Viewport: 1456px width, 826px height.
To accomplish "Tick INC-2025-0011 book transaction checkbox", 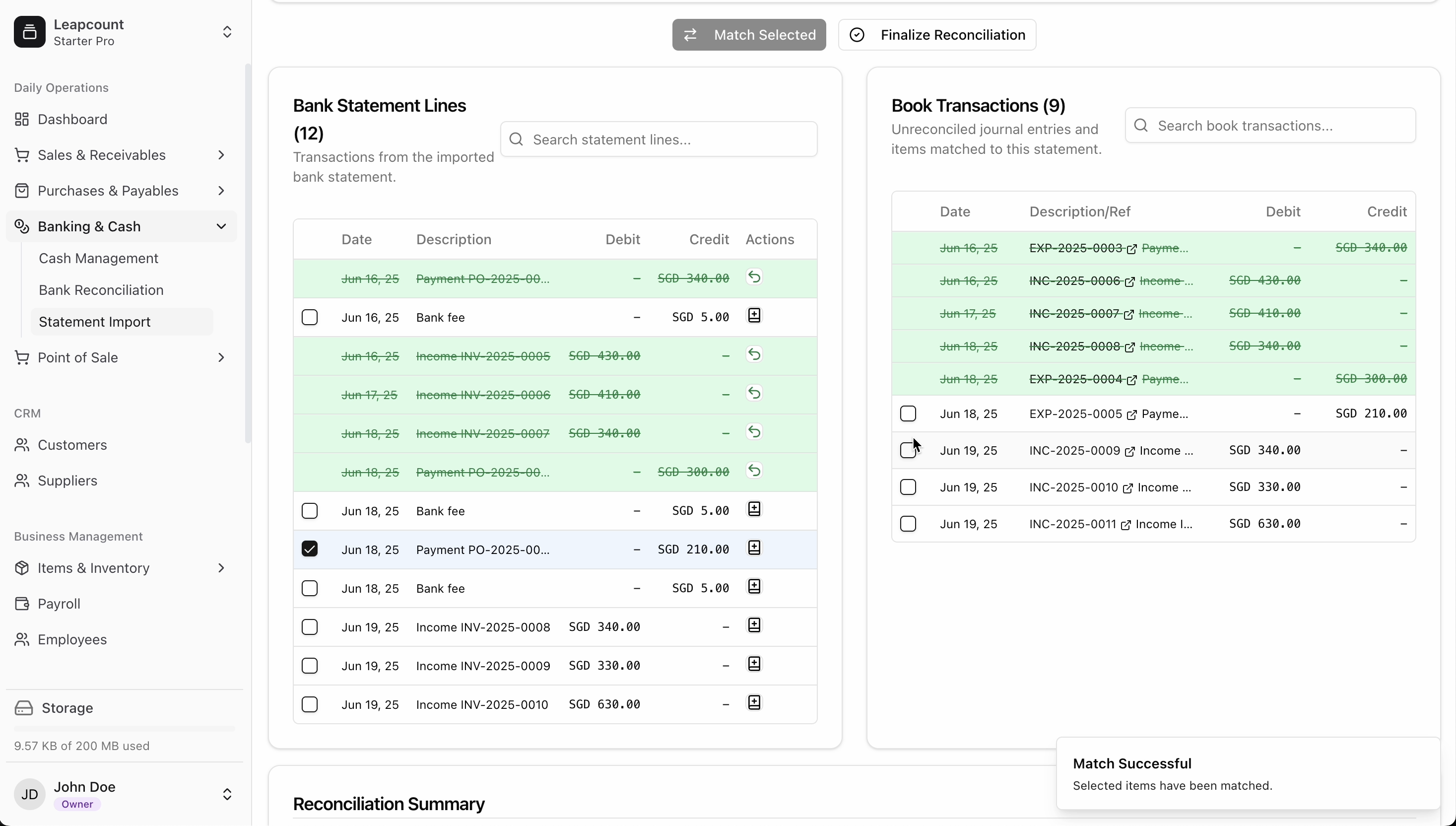I will (x=908, y=524).
